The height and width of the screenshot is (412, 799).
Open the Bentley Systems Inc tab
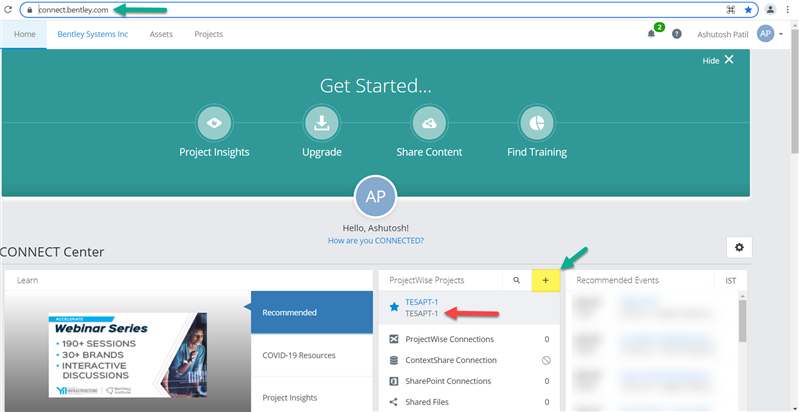coord(93,34)
